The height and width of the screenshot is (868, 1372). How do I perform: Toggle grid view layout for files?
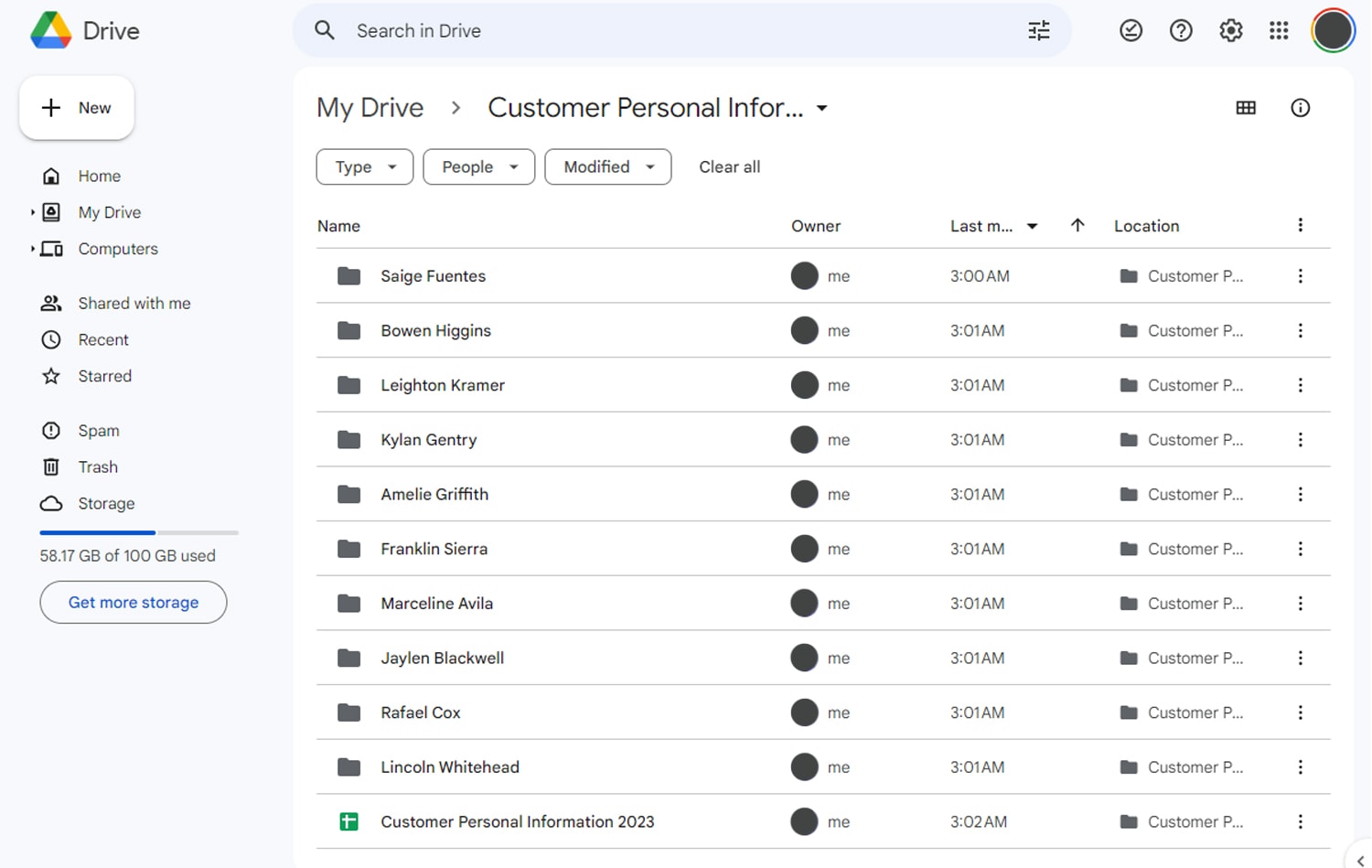(1245, 107)
